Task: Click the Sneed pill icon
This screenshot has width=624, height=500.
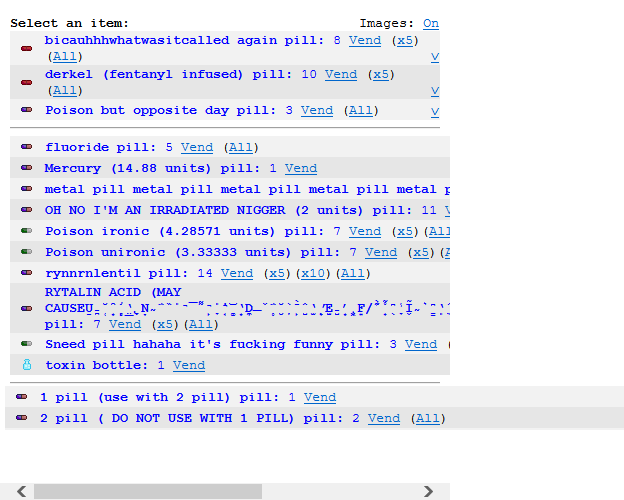Action: (x=27, y=344)
